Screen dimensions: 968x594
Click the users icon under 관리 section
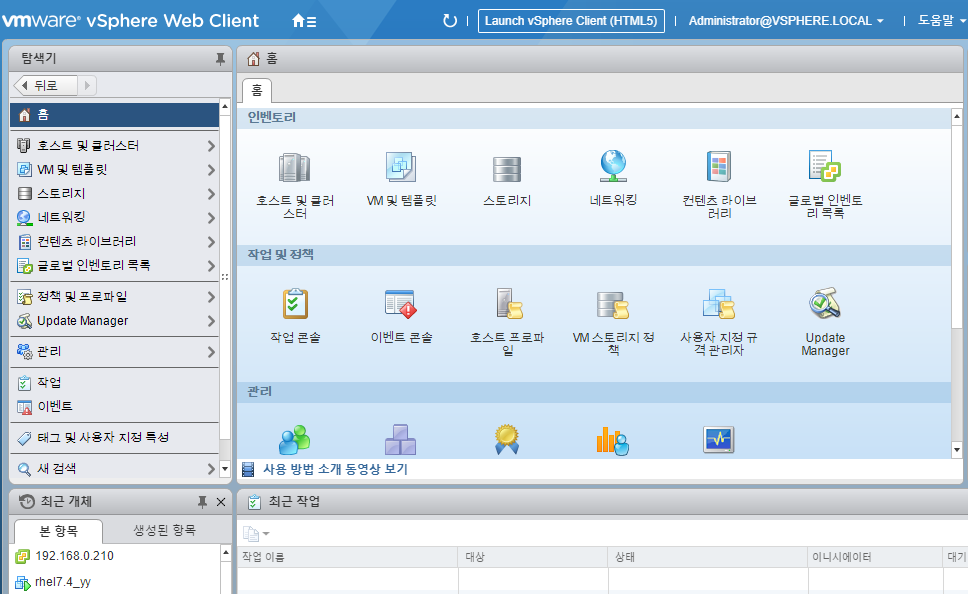[x=294, y=440]
